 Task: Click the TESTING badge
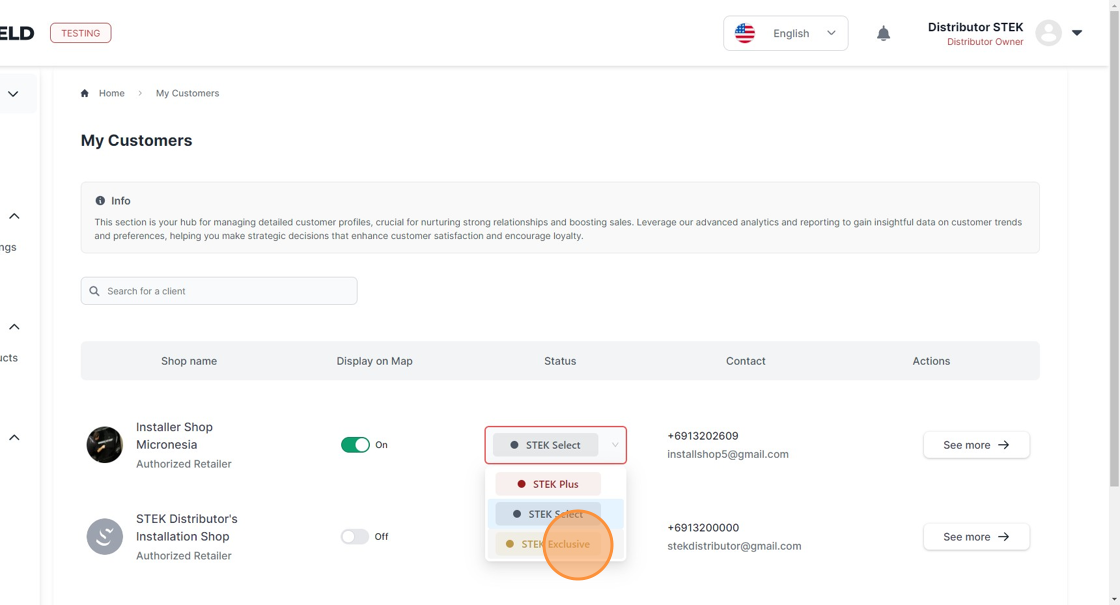click(x=81, y=33)
